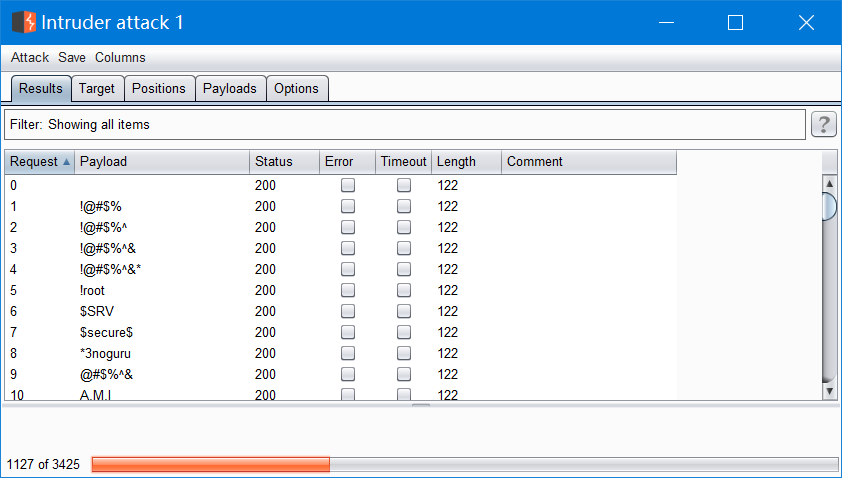Click the attack progress bar
The width and height of the screenshot is (842, 478).
(464, 465)
